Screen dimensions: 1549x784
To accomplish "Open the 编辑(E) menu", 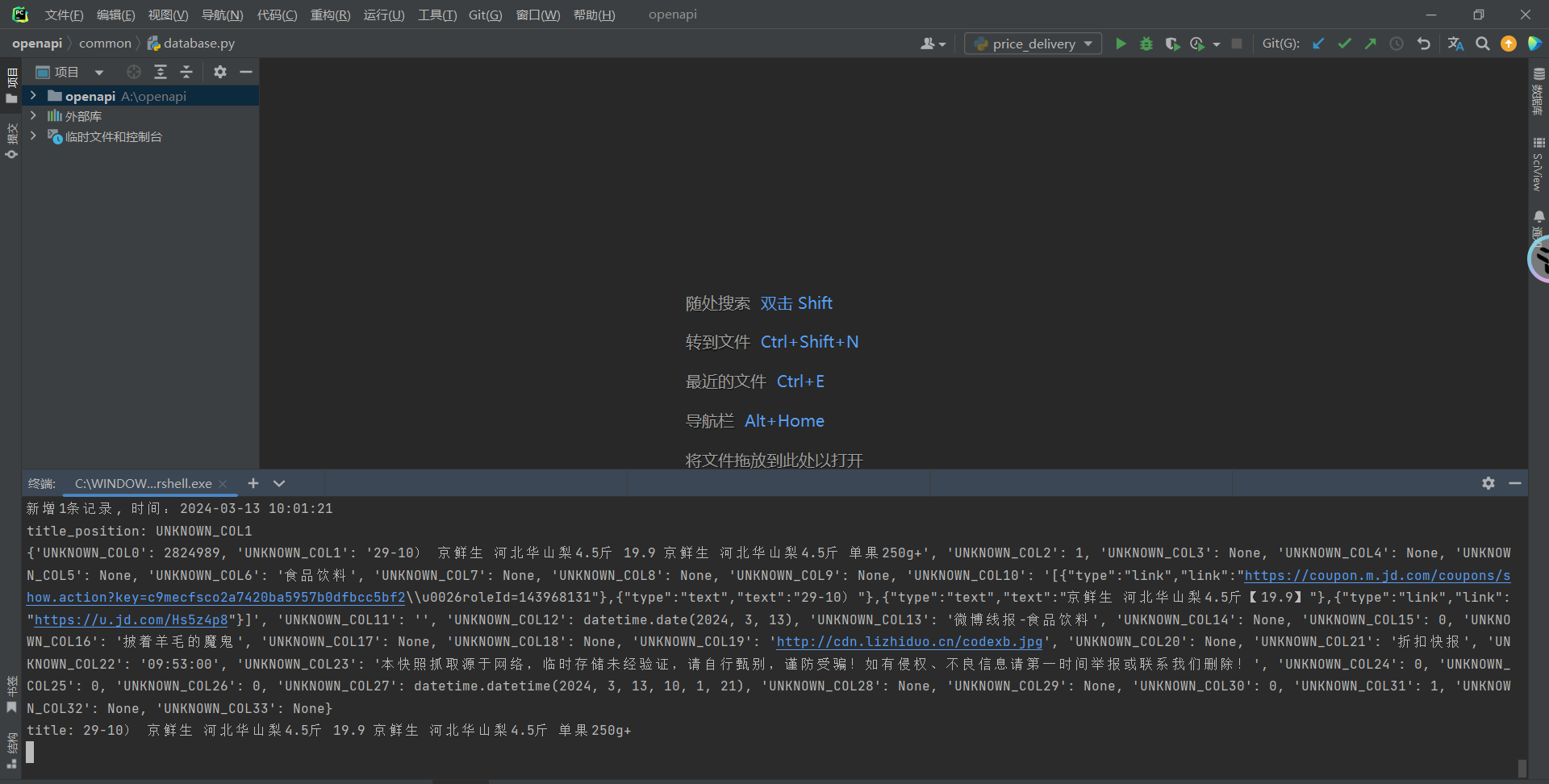I will [x=115, y=15].
